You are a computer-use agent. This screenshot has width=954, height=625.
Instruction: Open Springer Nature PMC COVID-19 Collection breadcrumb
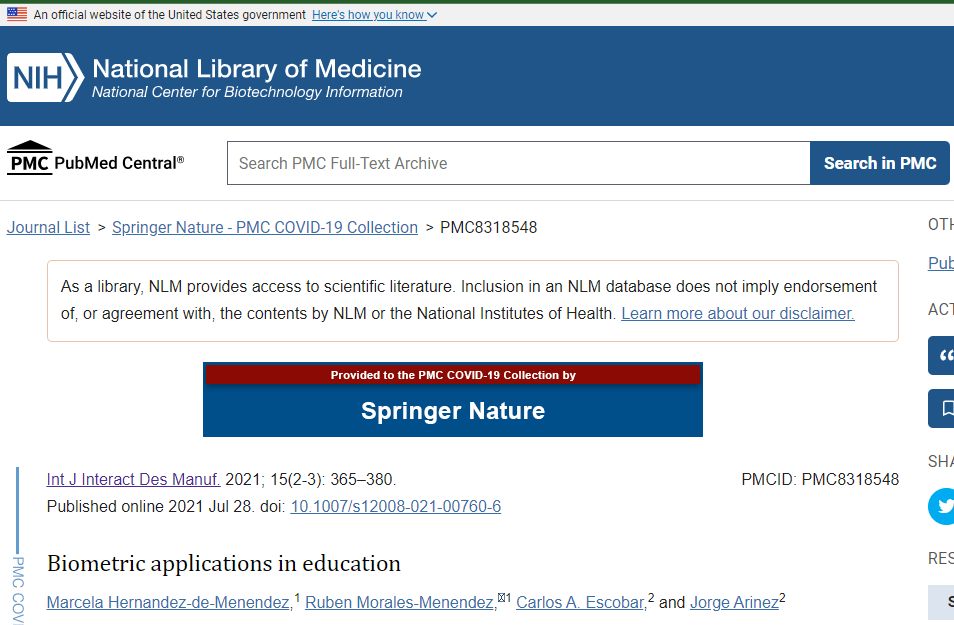coord(265,227)
